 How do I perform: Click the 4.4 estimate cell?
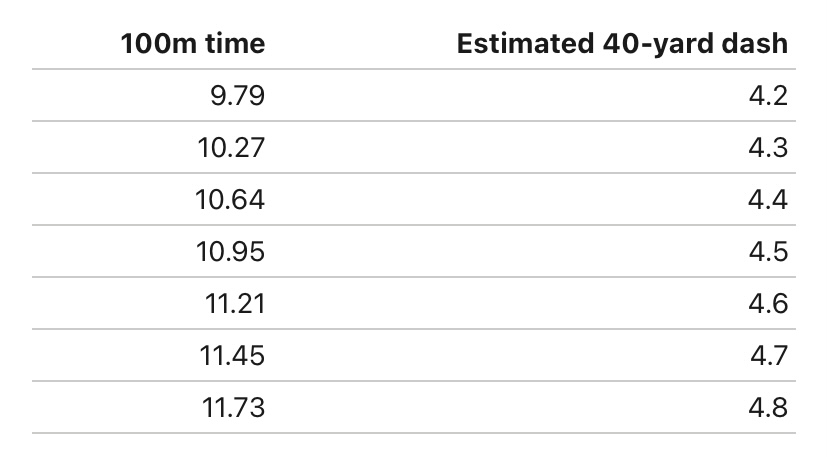coord(767,200)
